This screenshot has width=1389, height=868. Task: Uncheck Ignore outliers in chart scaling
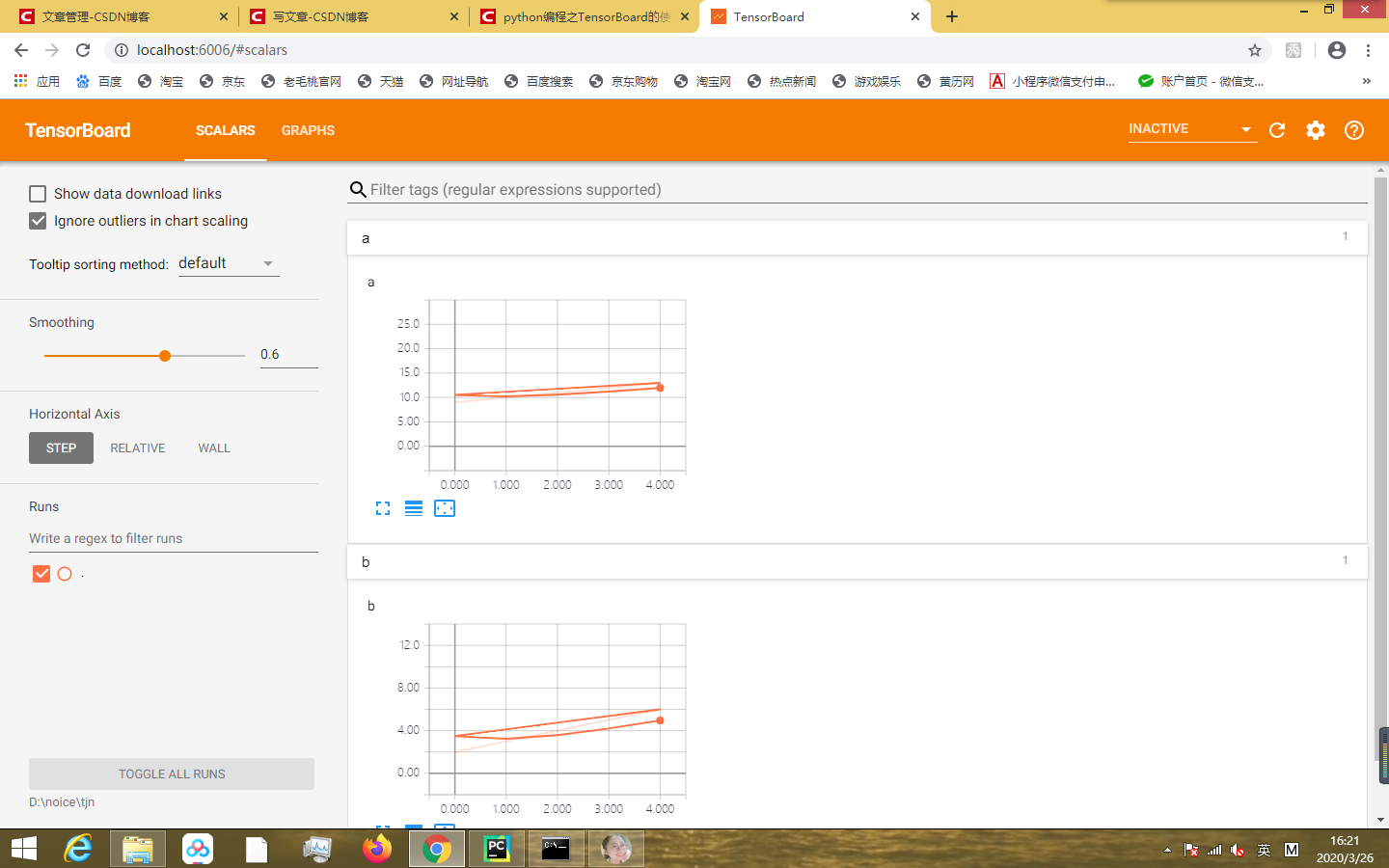click(x=38, y=221)
